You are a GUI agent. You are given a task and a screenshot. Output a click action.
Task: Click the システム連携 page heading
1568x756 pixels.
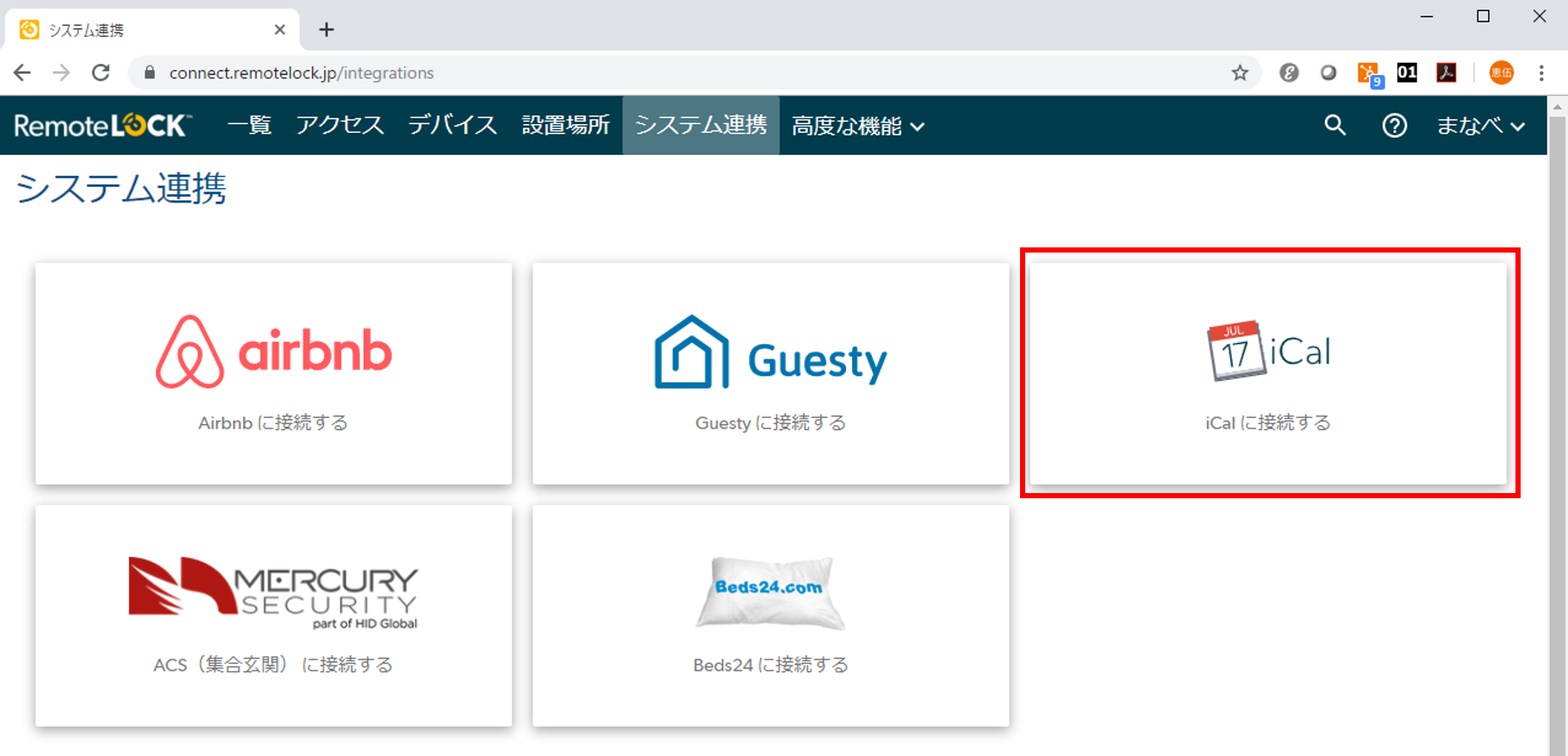121,189
